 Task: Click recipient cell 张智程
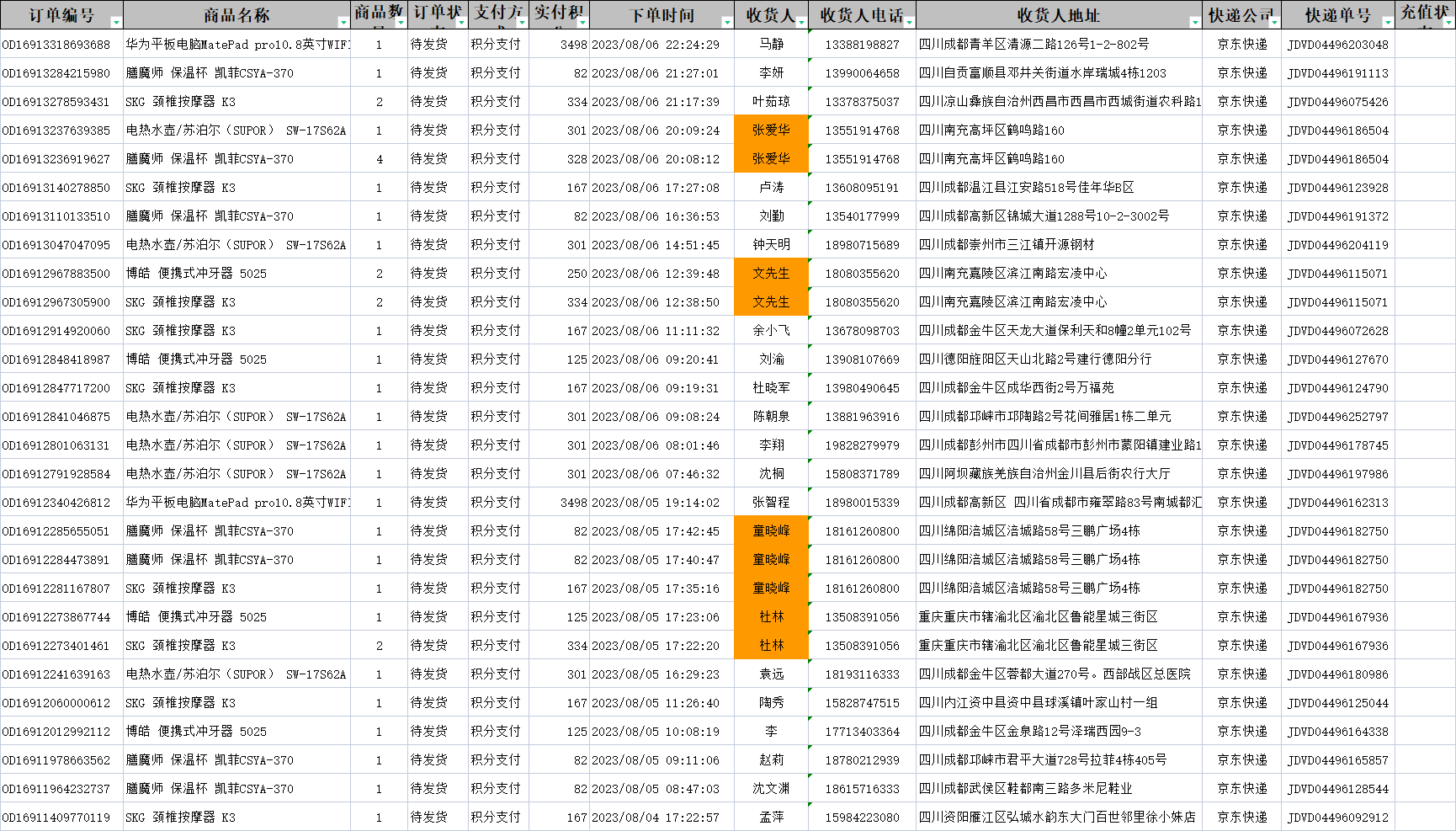pos(771,503)
